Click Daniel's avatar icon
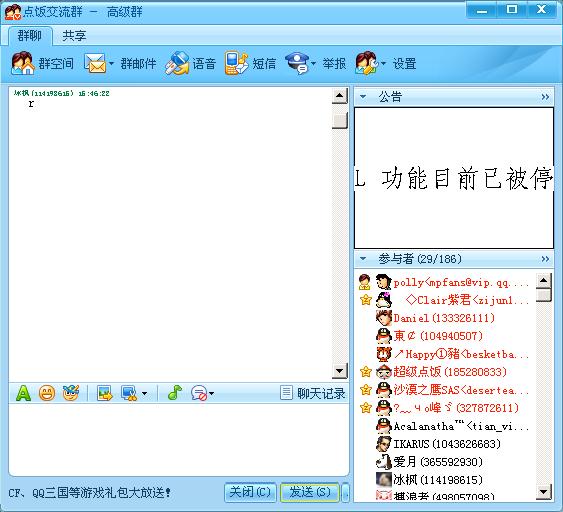 pos(383,318)
